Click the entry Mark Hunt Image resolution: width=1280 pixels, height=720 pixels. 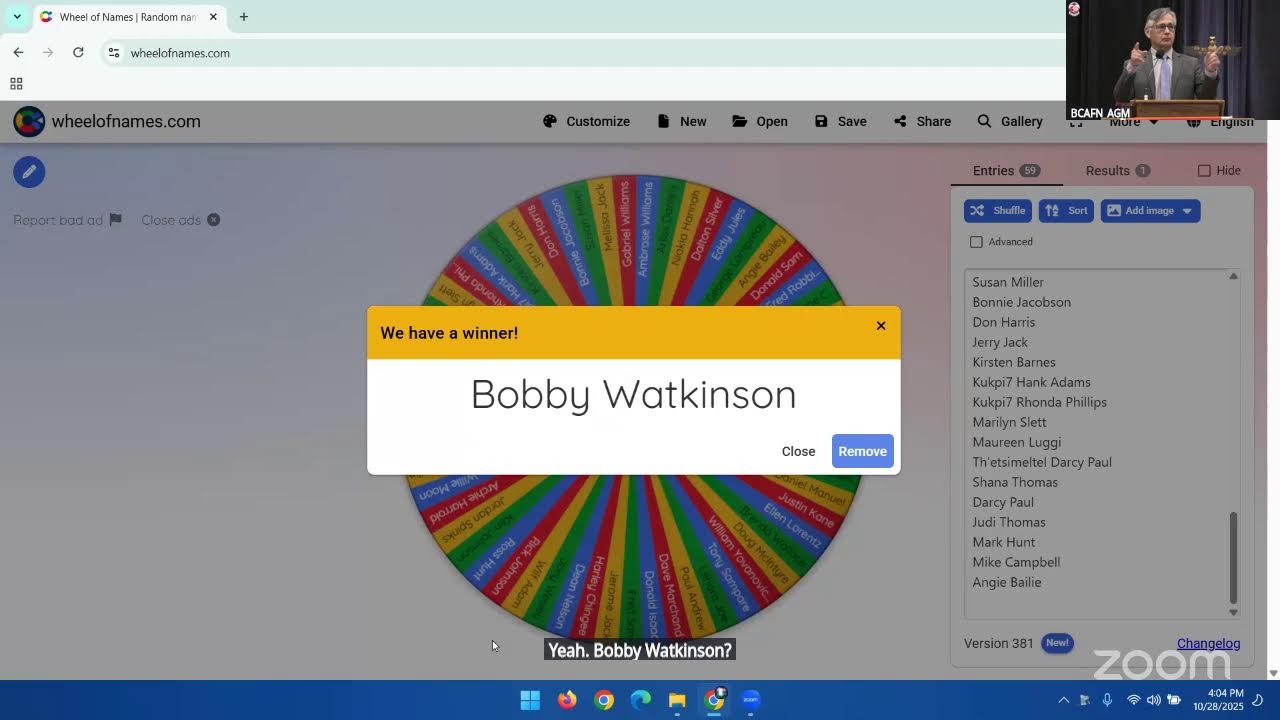tap(1003, 542)
